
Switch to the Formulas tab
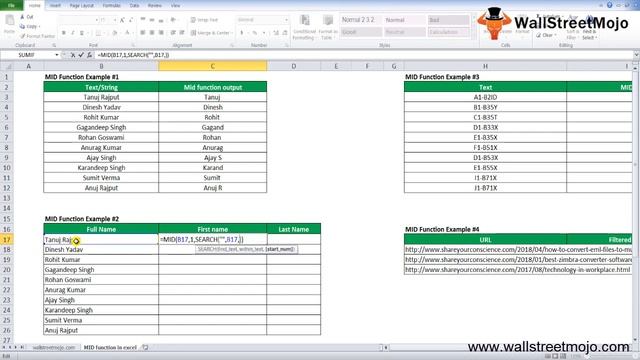point(111,6)
